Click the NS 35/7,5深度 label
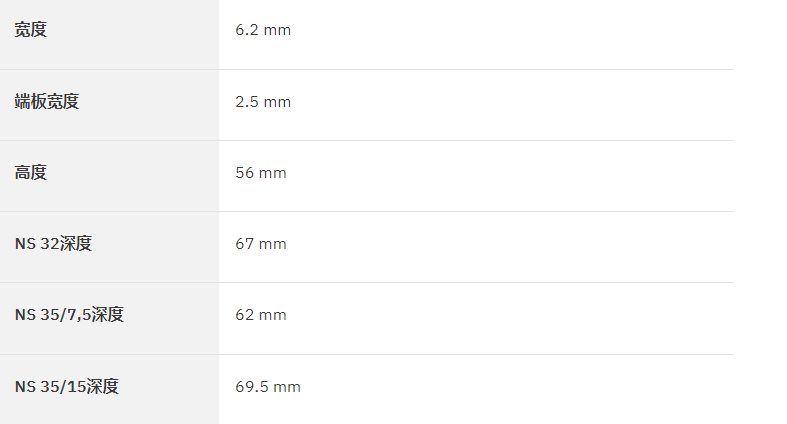The image size is (787, 424). (69, 315)
